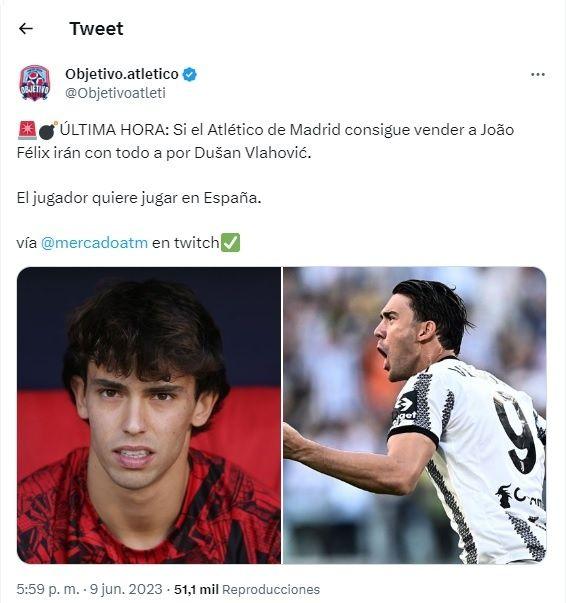The width and height of the screenshot is (566, 603).
Task: Click the Tweet header title
Action: pyautogui.click(x=96, y=29)
